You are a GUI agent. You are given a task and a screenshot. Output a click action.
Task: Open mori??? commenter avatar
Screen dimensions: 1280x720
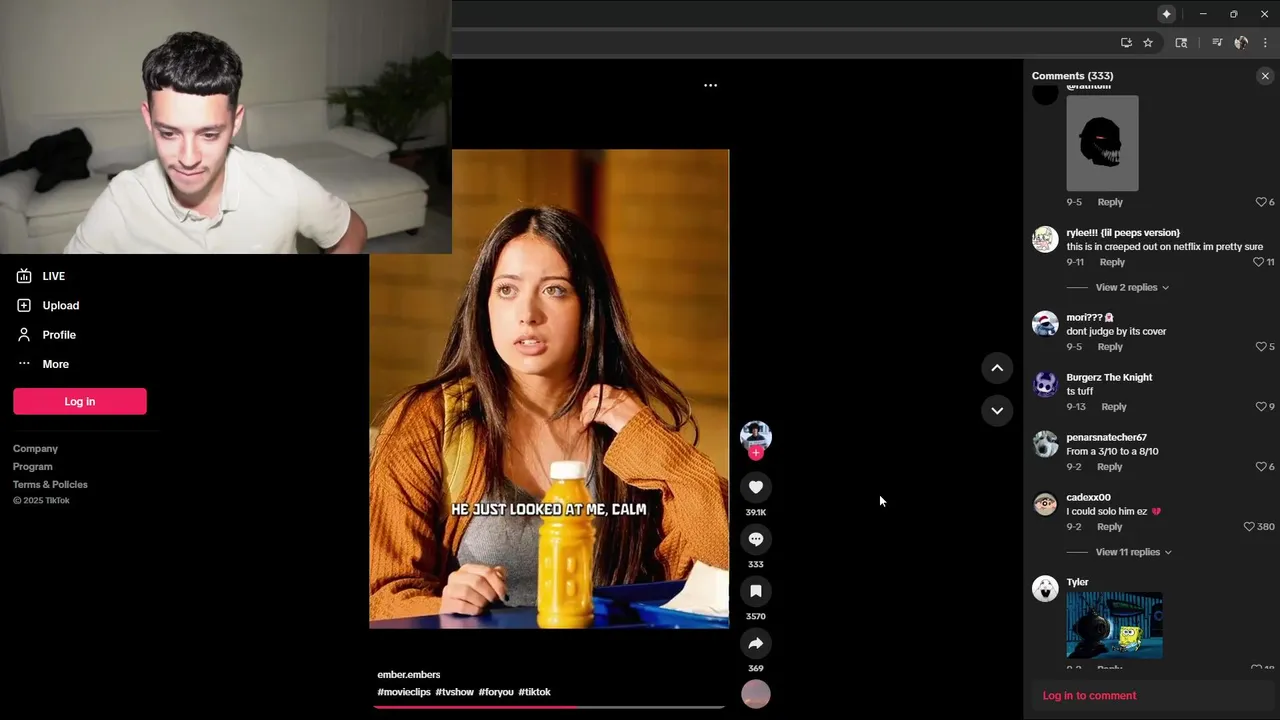click(1045, 324)
